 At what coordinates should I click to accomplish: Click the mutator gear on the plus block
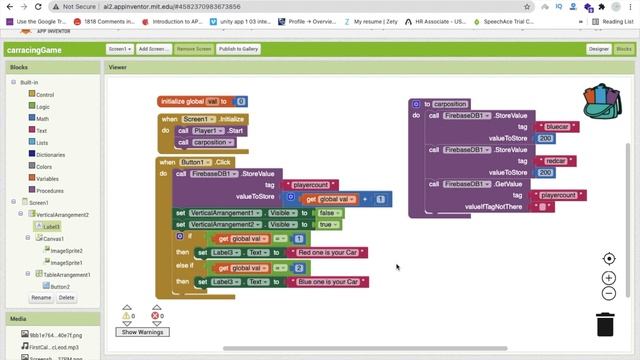pyautogui.click(x=291, y=197)
